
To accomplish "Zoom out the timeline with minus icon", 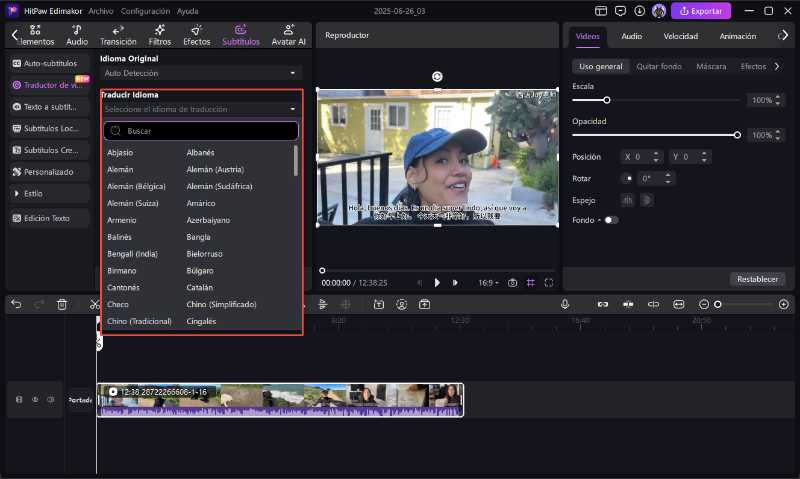I will pyautogui.click(x=704, y=305).
